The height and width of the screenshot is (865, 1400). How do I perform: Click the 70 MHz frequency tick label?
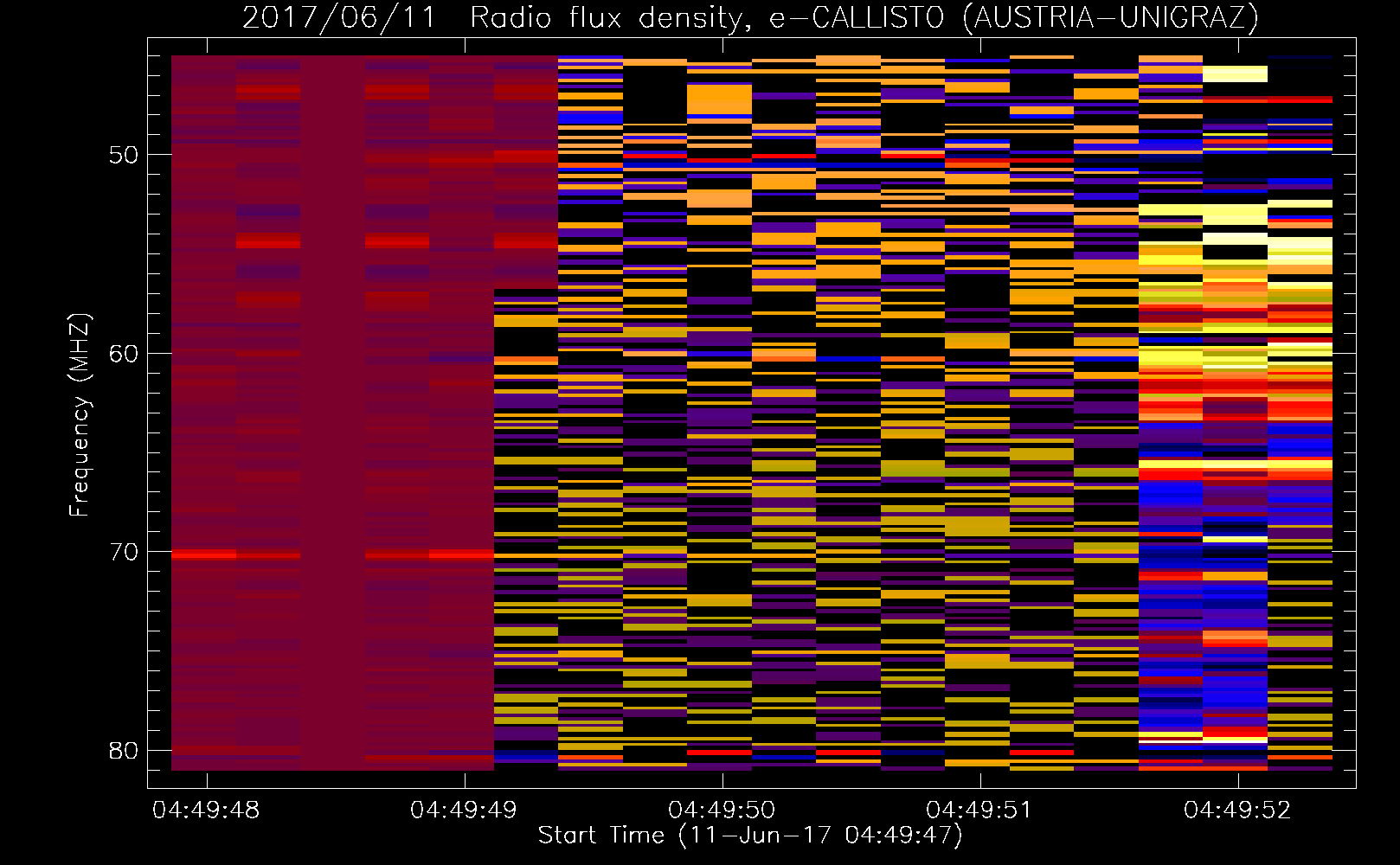click(124, 552)
